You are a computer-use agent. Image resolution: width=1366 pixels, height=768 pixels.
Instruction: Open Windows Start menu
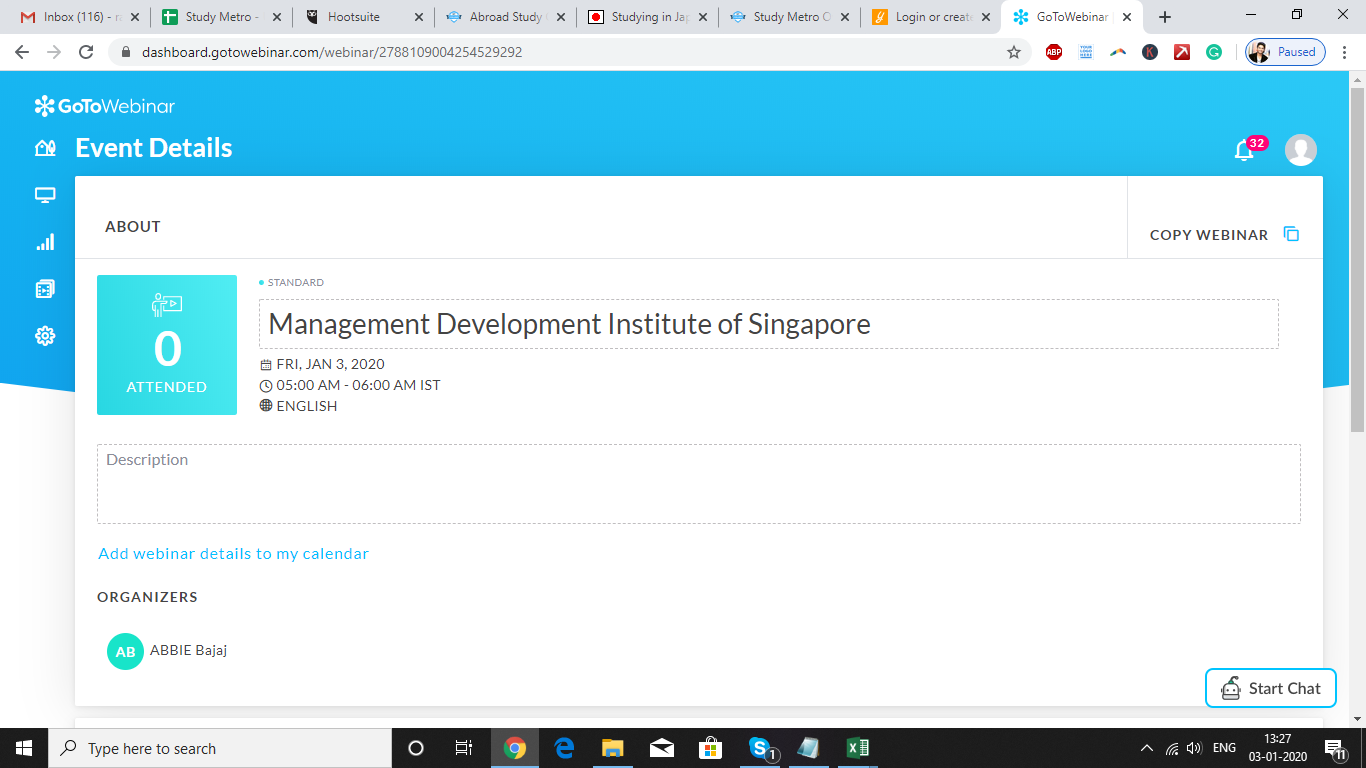tap(24, 748)
